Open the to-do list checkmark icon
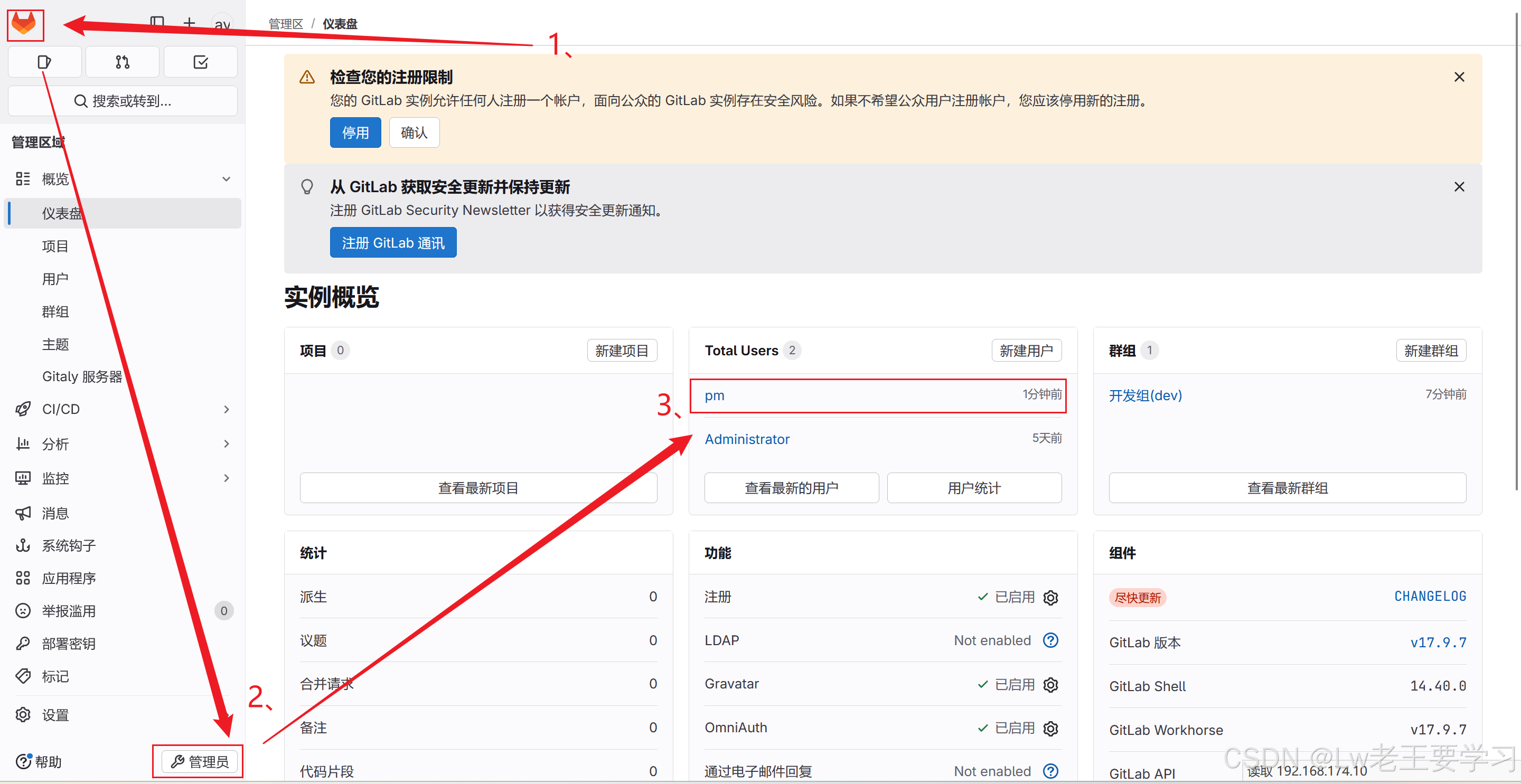Viewport: 1521px width, 784px height. (200, 62)
